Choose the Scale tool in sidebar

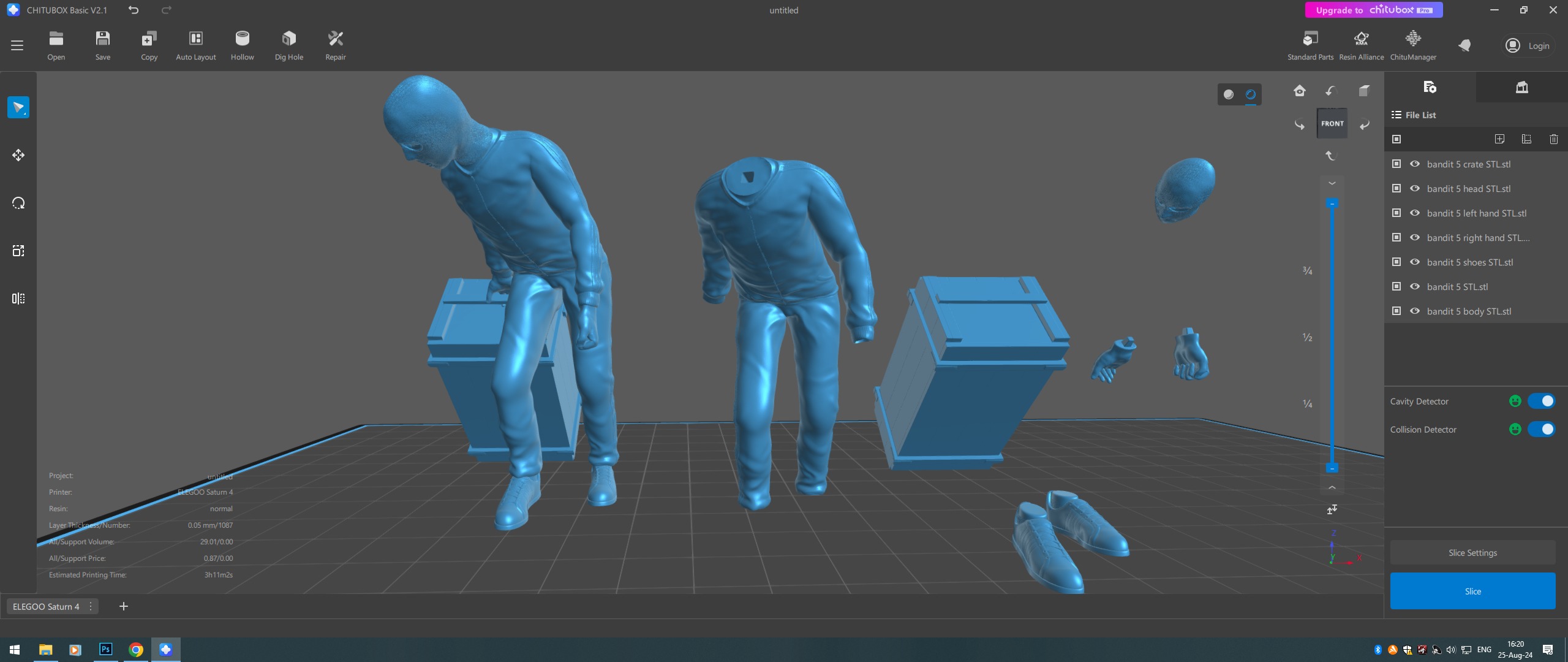click(x=18, y=251)
